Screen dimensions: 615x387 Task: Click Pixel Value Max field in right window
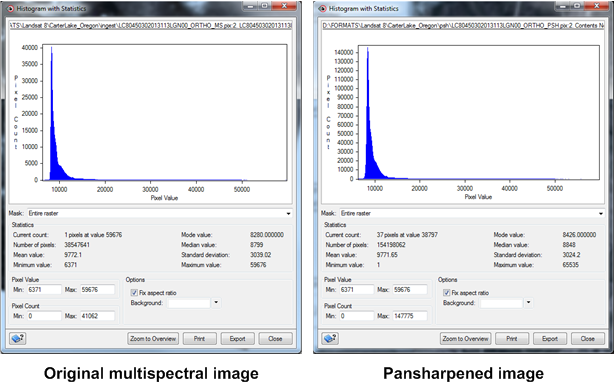[409, 290]
